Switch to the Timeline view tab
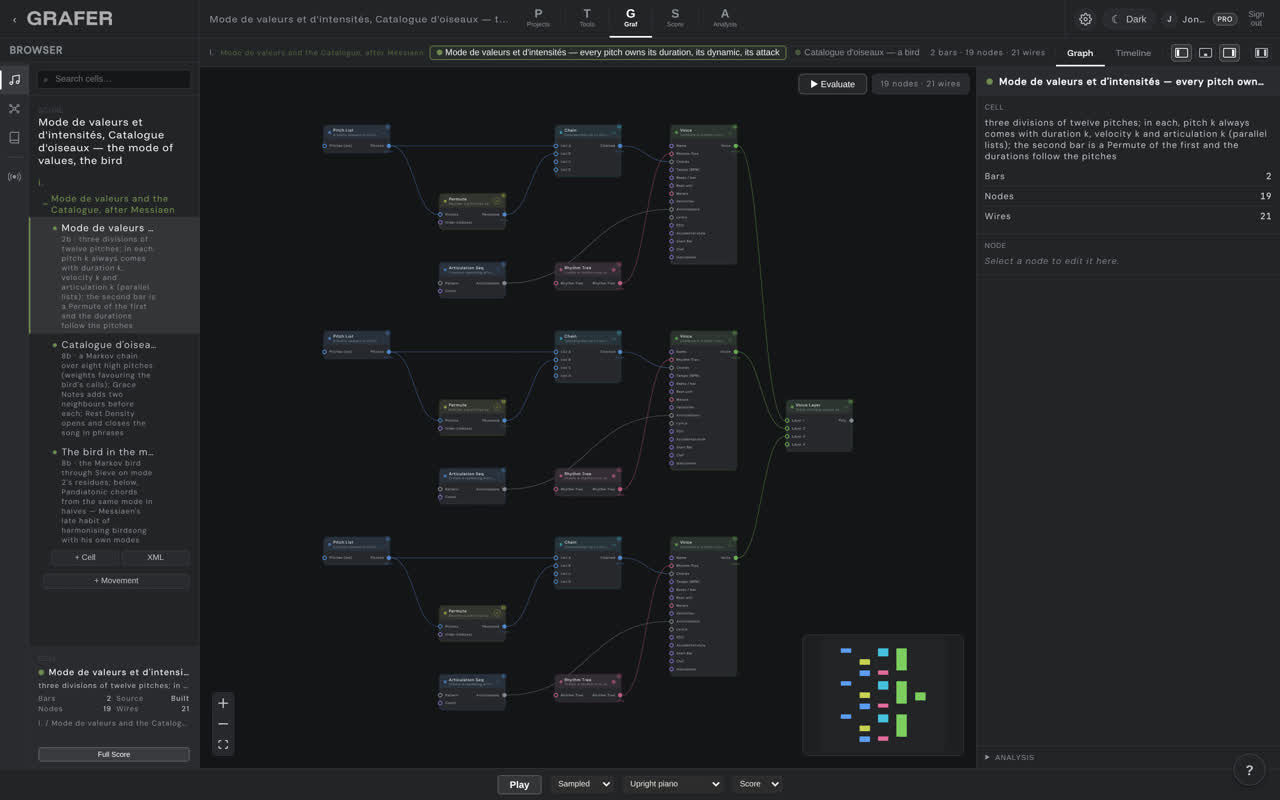1280x800 pixels. [x=1133, y=53]
